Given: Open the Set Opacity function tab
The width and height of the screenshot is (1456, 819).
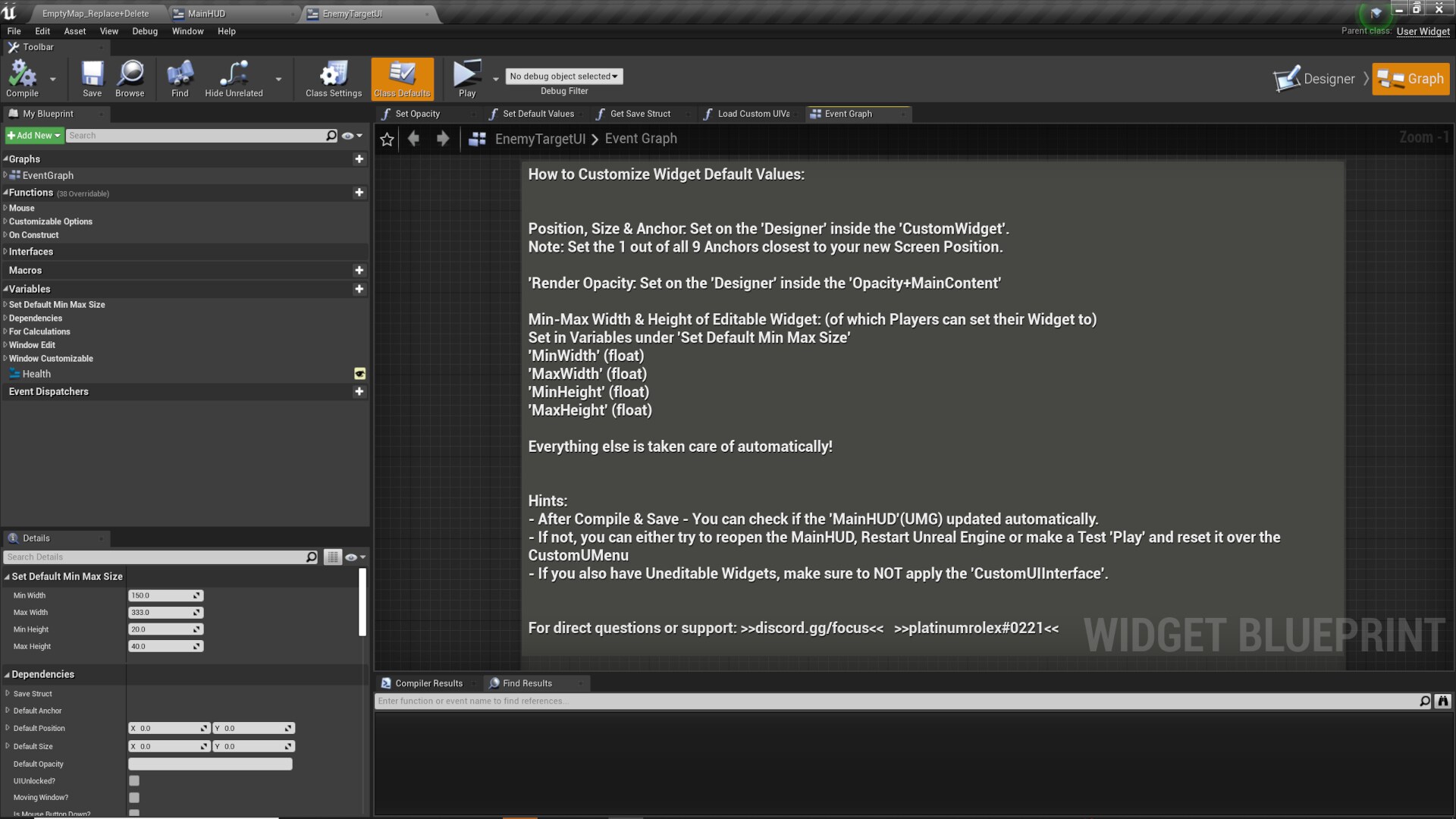Looking at the screenshot, I should 417,115.
